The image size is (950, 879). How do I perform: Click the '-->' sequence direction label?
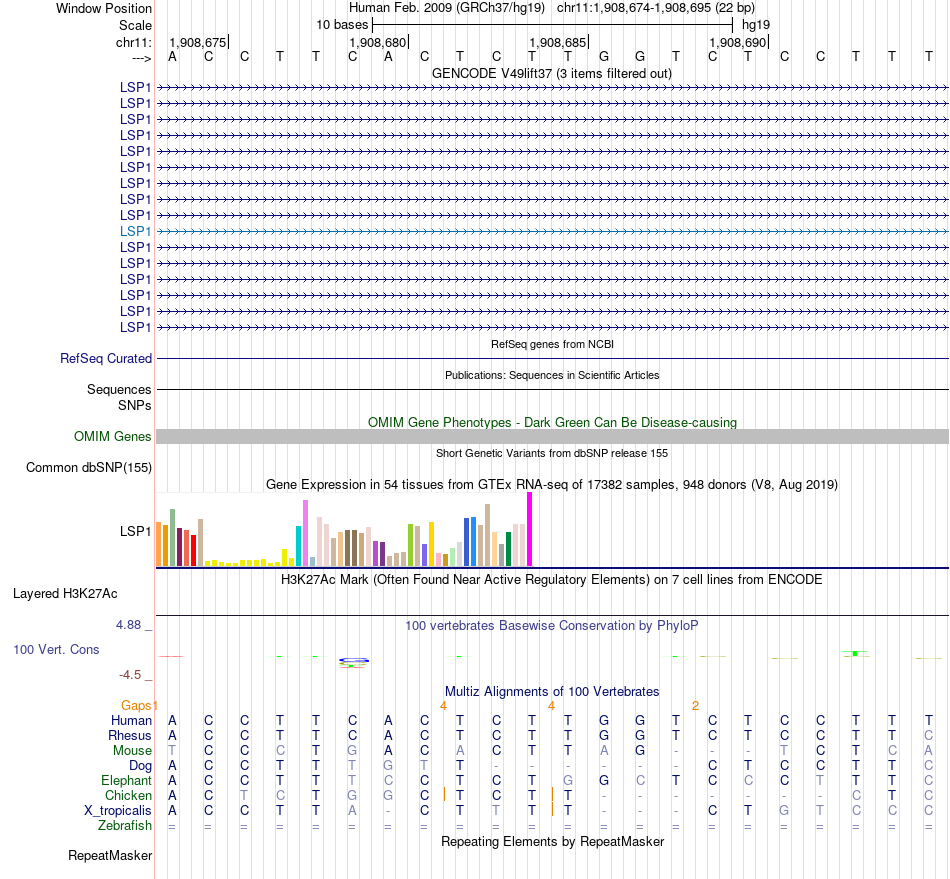click(142, 58)
